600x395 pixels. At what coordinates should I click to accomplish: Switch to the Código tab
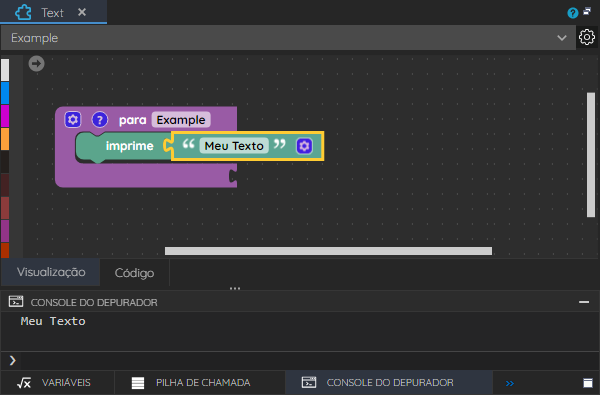tap(134, 273)
